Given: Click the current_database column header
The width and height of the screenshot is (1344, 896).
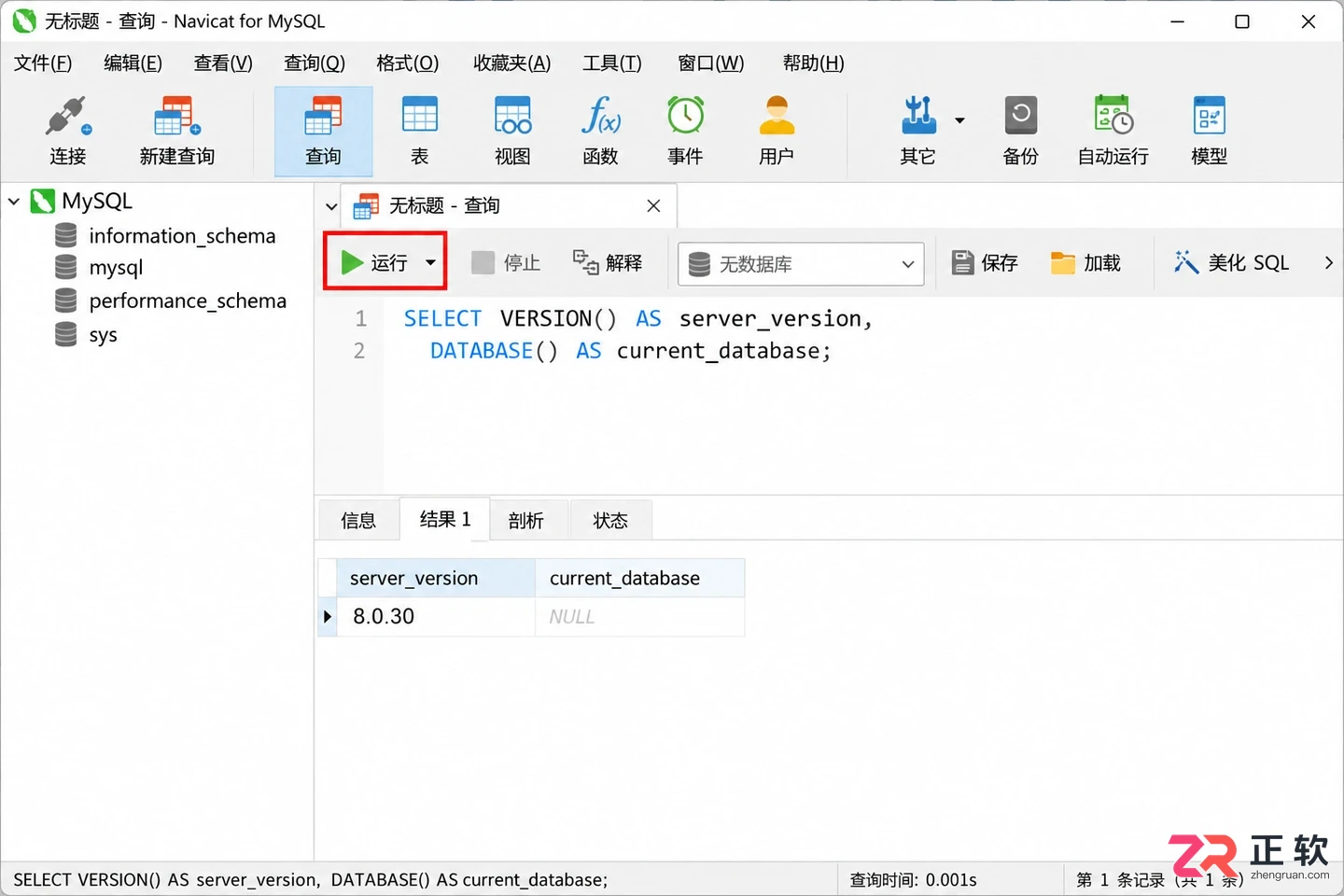Looking at the screenshot, I should coord(640,578).
